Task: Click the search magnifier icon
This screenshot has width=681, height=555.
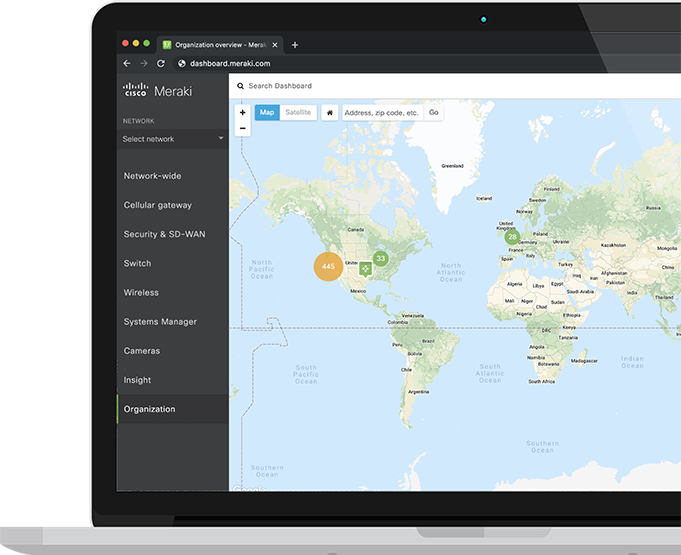Action: (x=240, y=86)
